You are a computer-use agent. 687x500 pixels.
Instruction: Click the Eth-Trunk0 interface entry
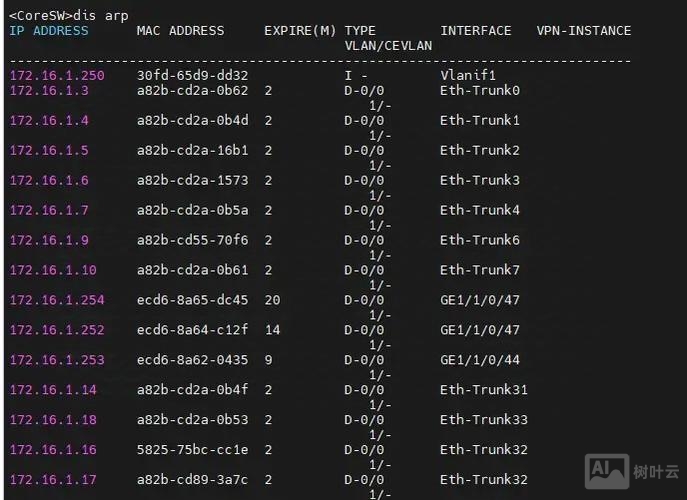point(480,90)
